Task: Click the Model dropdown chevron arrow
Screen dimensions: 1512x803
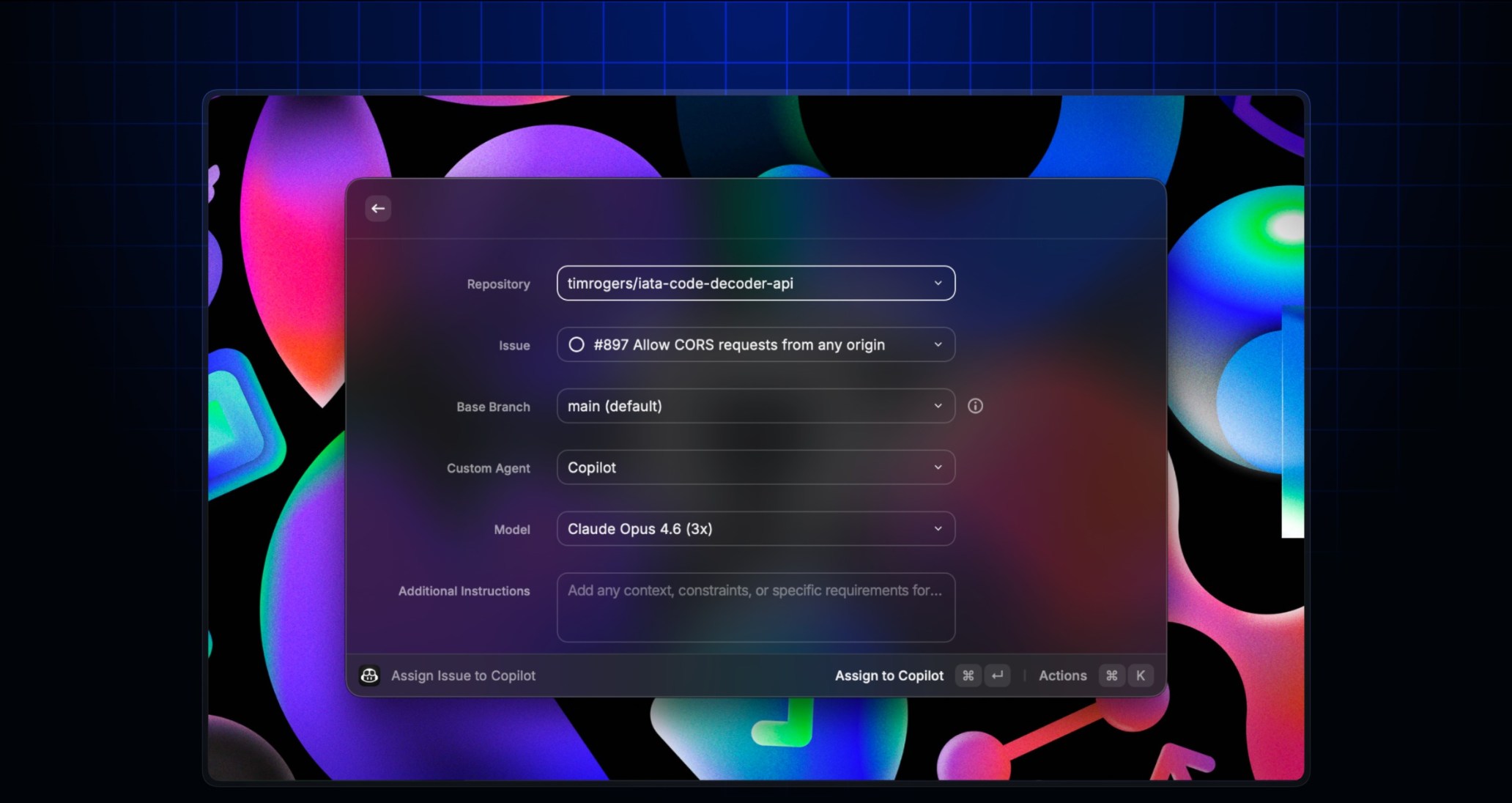Action: tap(938, 529)
